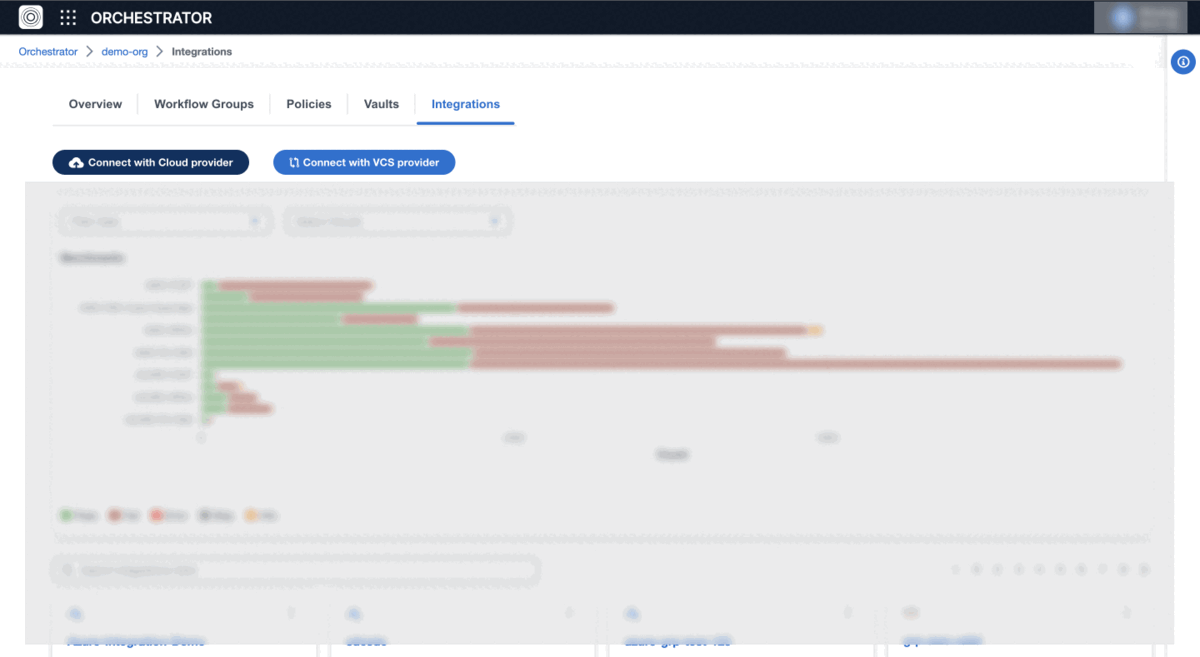The width and height of the screenshot is (1200, 657).
Task: Select the cloud icon on the Azure Integration Demo card
Action: pyautogui.click(x=77, y=613)
